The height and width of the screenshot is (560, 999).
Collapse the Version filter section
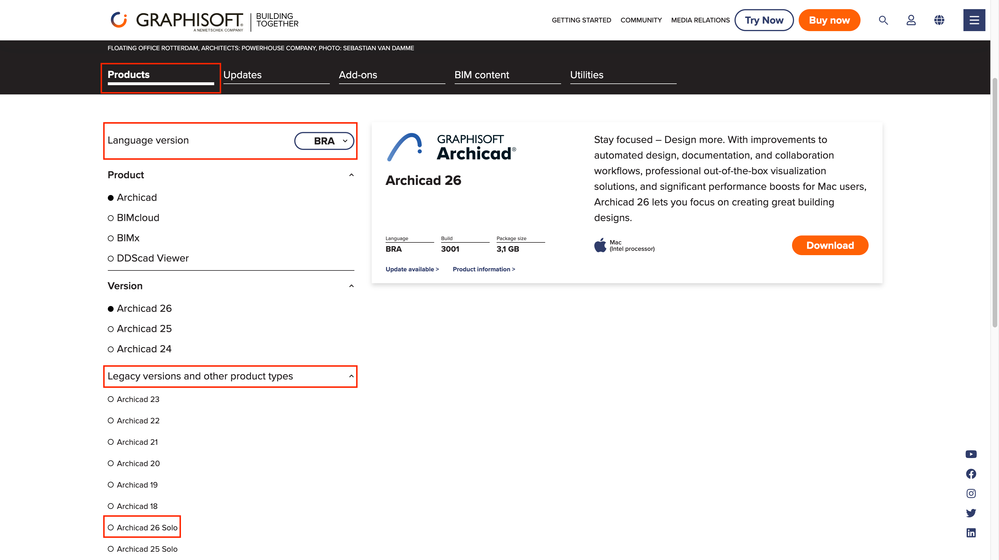(351, 286)
